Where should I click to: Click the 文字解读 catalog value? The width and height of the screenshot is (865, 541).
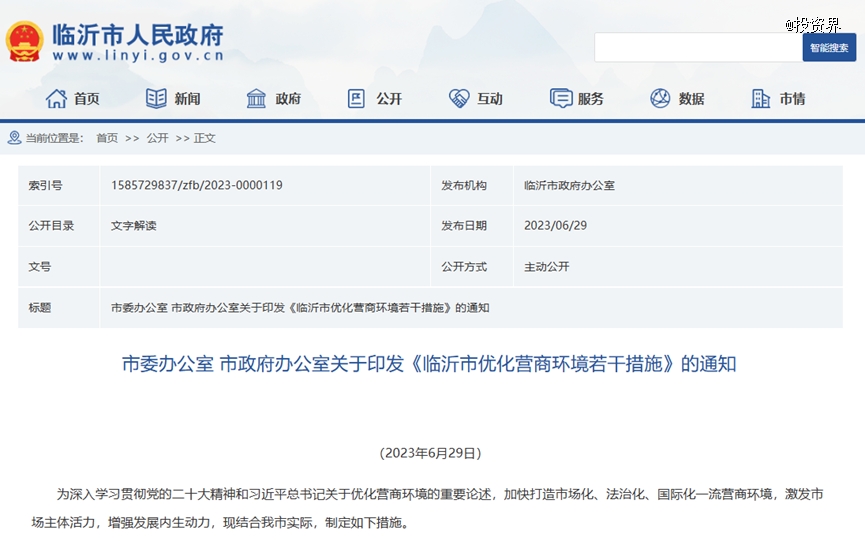click(x=134, y=226)
